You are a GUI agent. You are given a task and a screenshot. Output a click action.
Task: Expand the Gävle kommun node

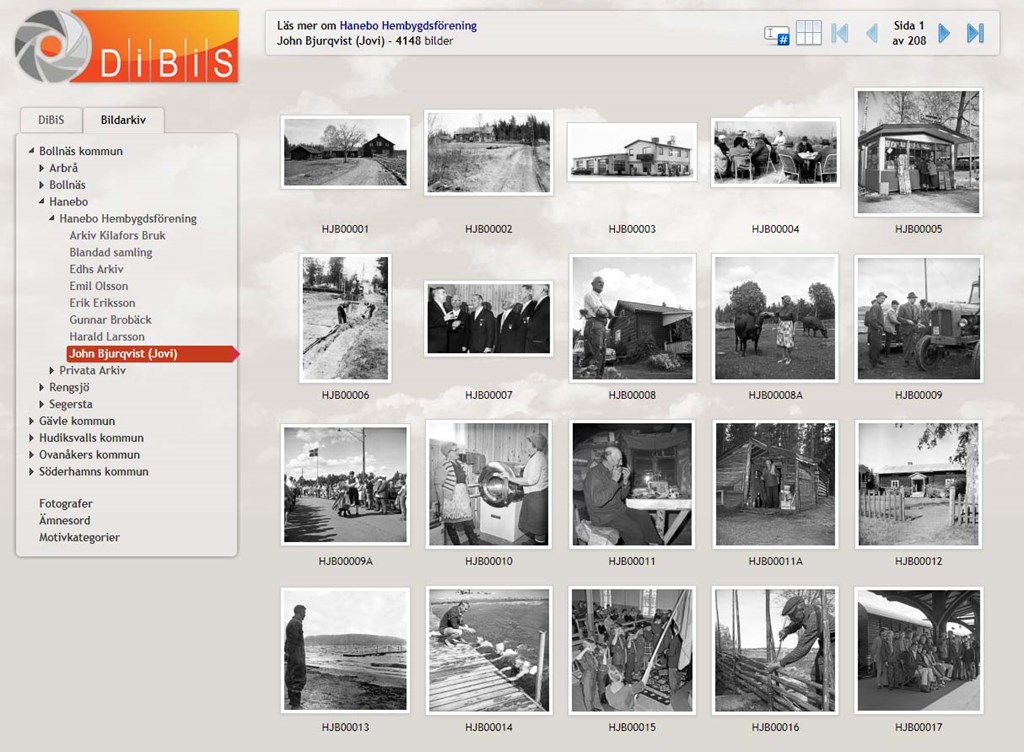[x=31, y=421]
